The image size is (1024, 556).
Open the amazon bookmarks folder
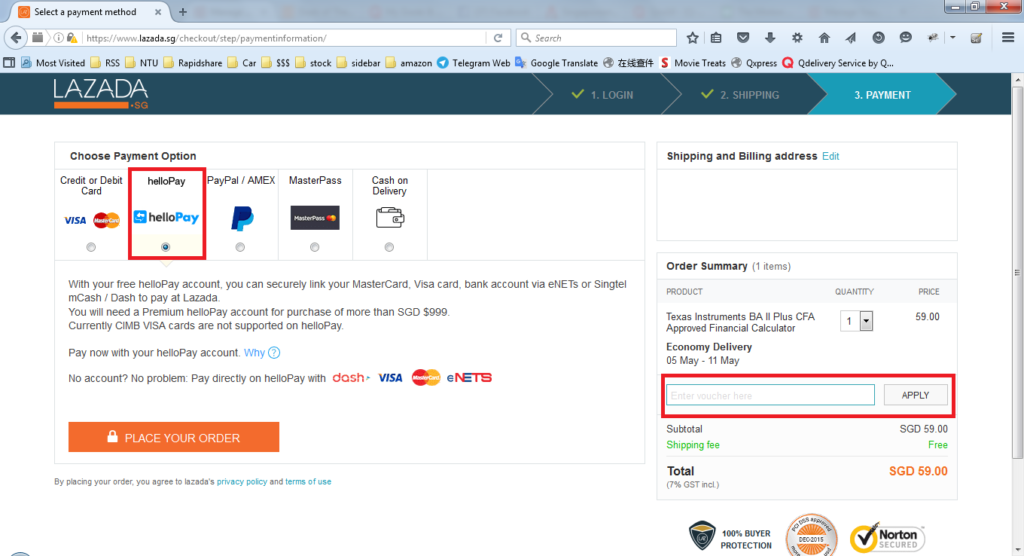[409, 63]
